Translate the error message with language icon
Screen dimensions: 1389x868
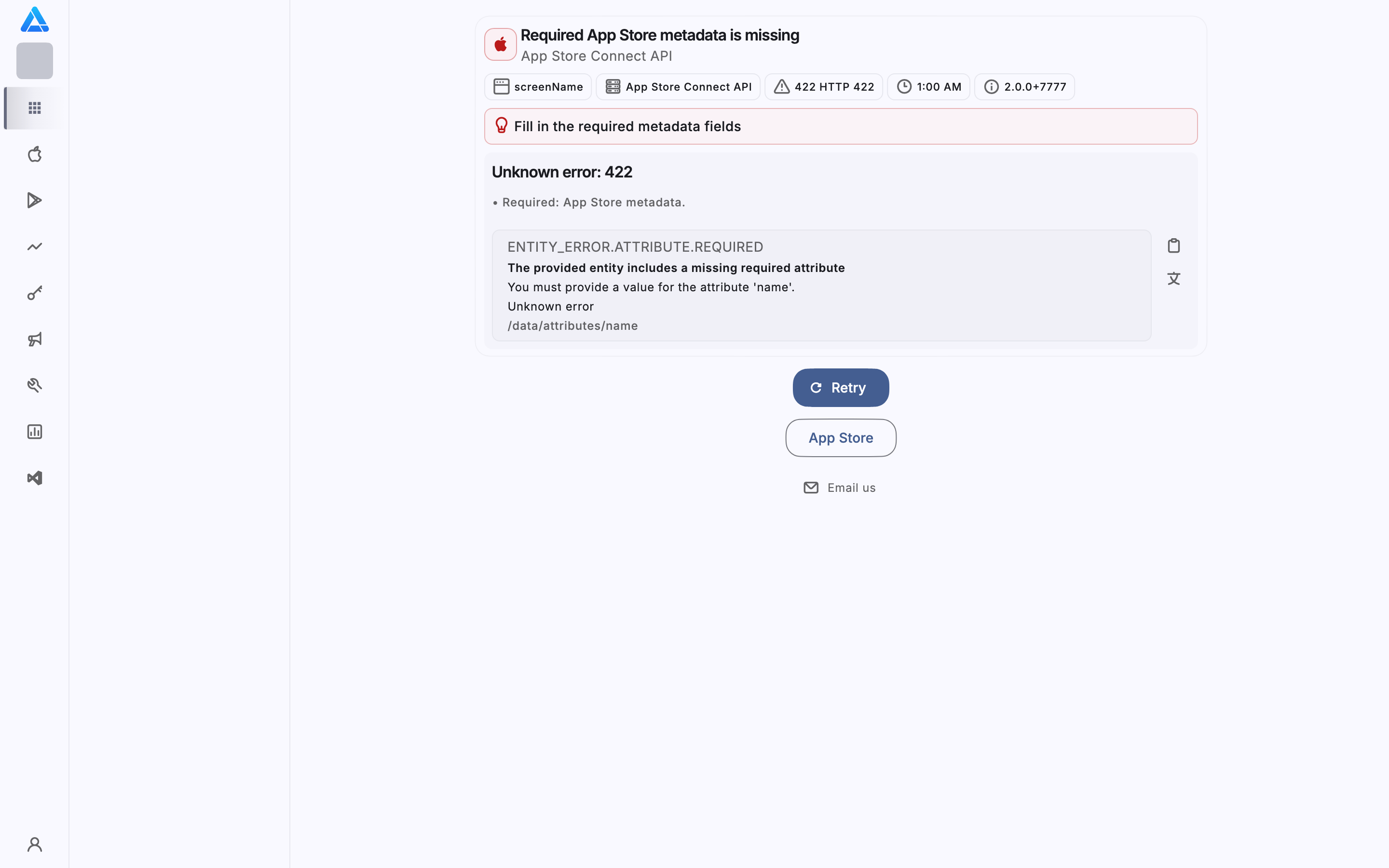tap(1174, 278)
